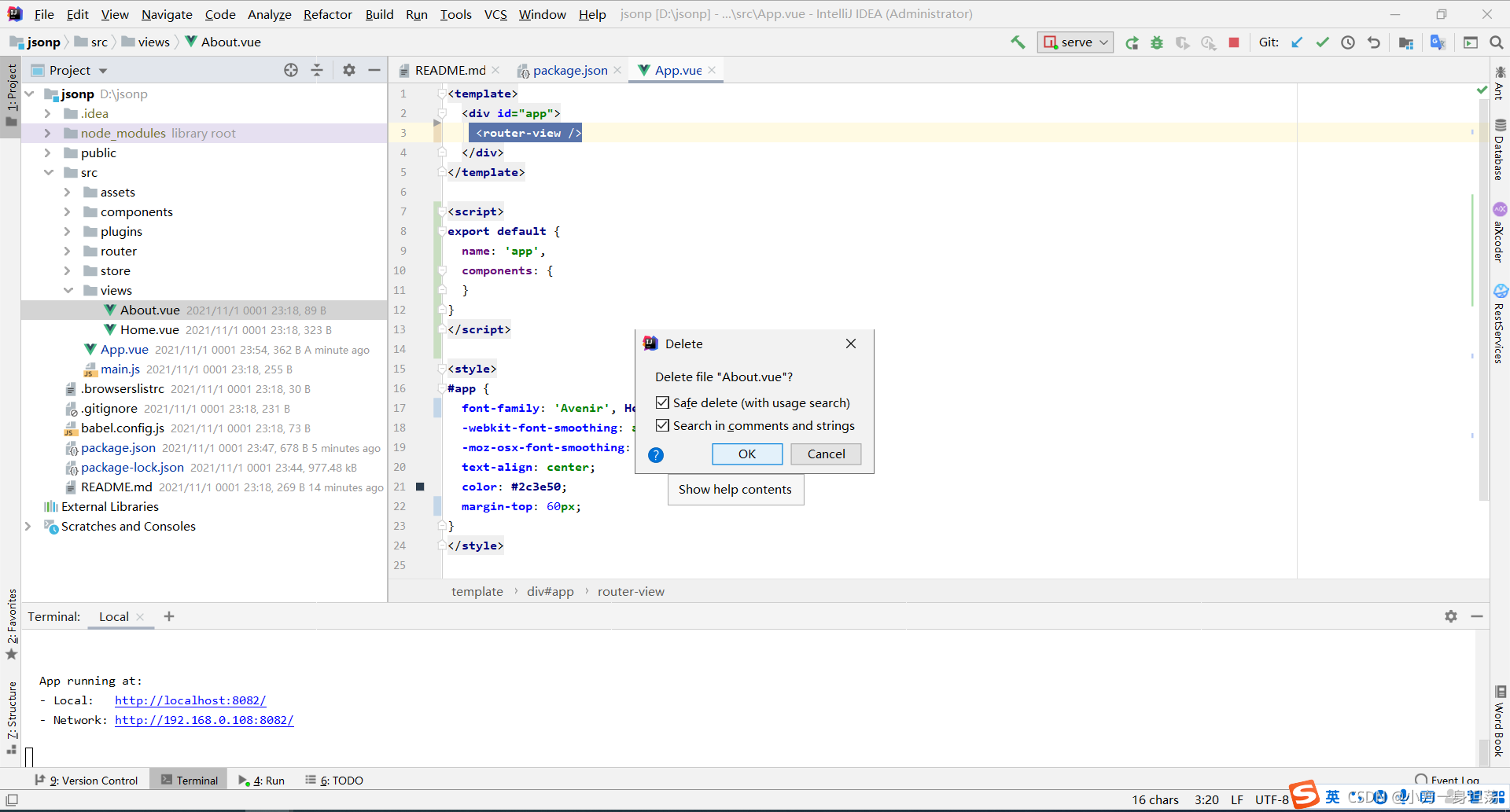Open the Ant tool window
1510x812 pixels.
pos(1500,83)
